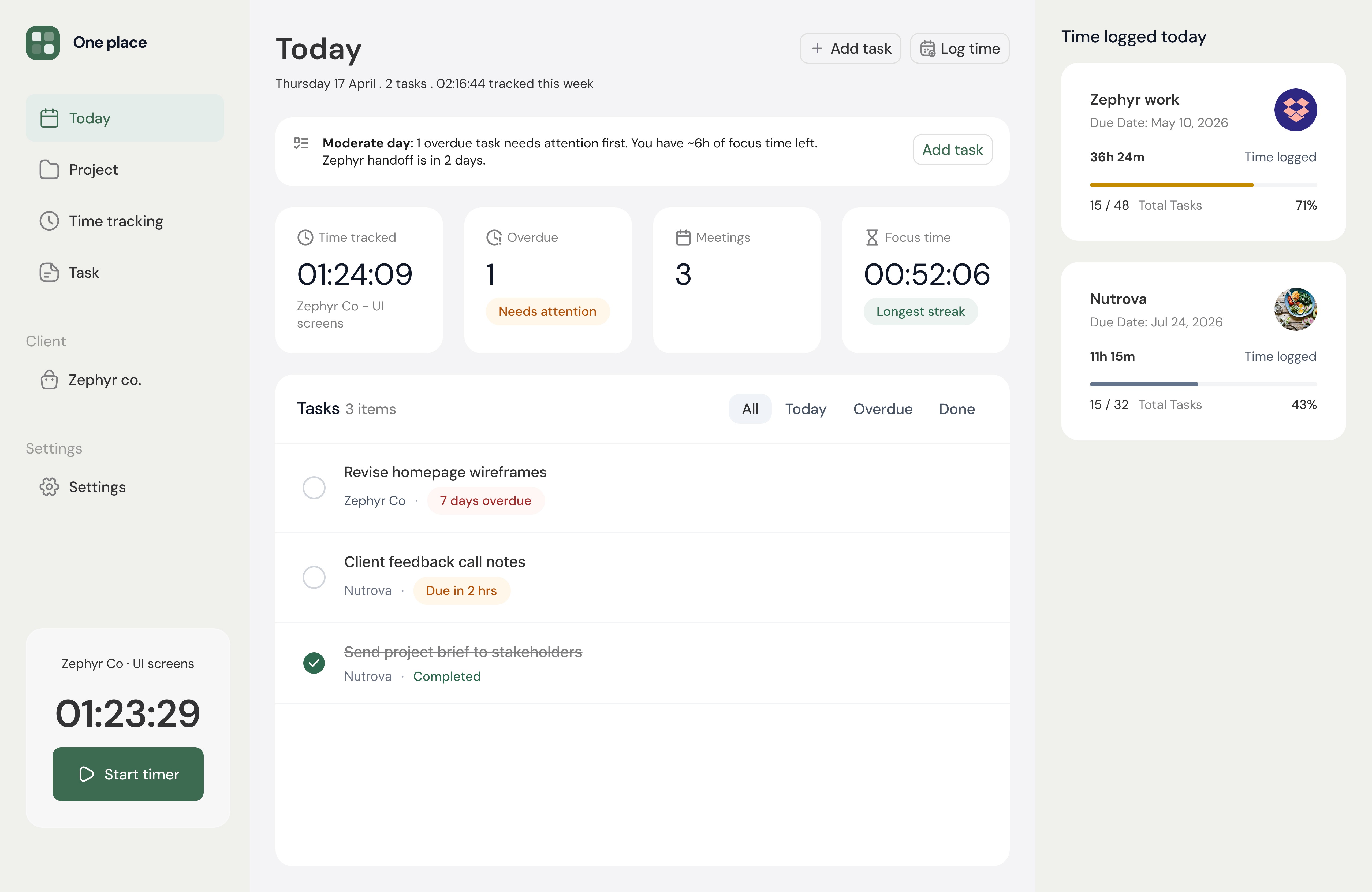Click the 00:52:06 focus time value

926,274
